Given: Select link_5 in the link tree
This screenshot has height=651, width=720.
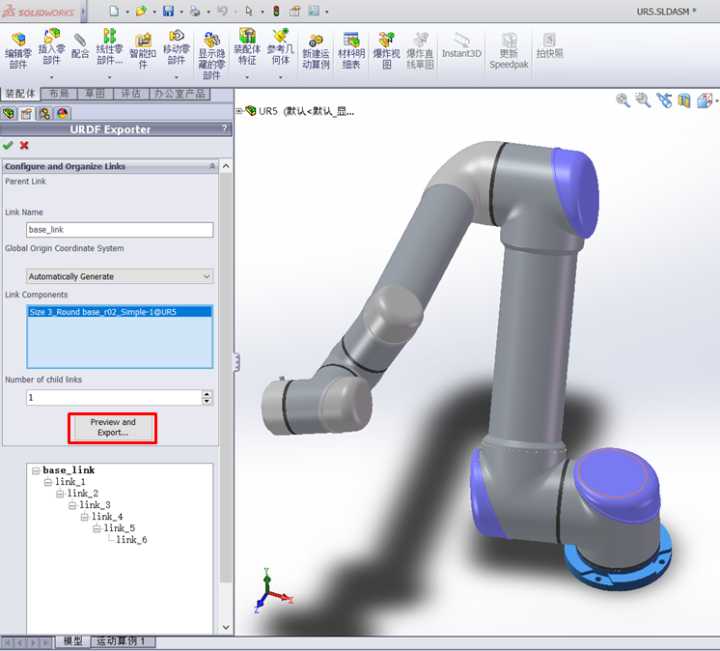Looking at the screenshot, I should point(119,528).
